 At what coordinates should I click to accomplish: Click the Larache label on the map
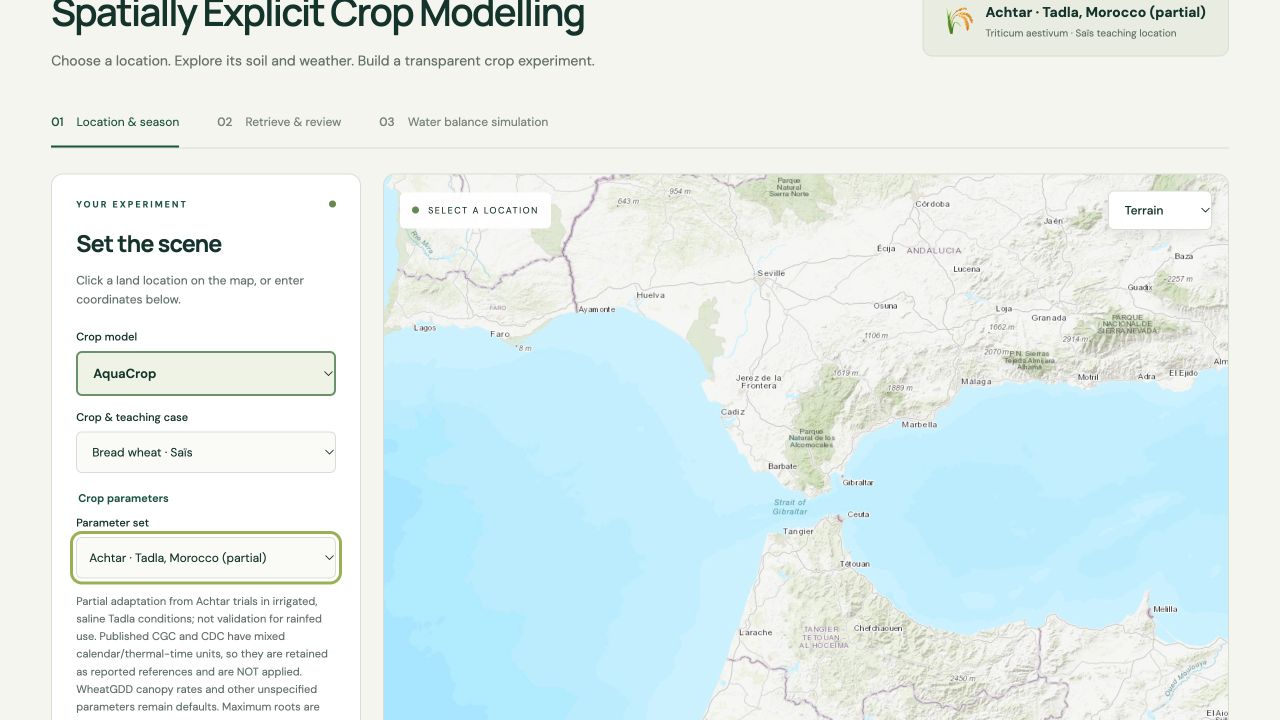755,632
